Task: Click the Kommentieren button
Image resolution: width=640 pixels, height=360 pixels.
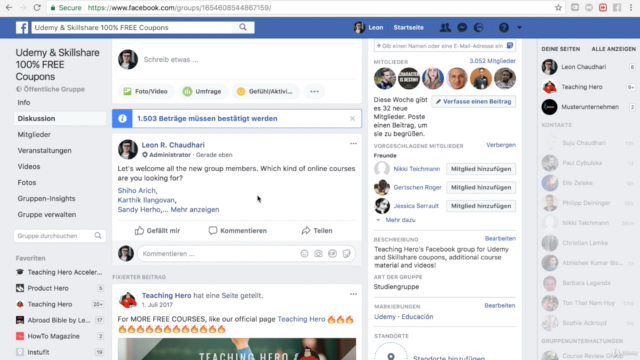Action: coord(238,231)
